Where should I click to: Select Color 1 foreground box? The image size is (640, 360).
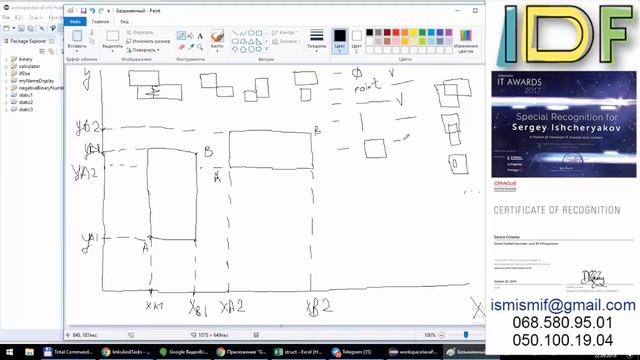pyautogui.click(x=340, y=41)
